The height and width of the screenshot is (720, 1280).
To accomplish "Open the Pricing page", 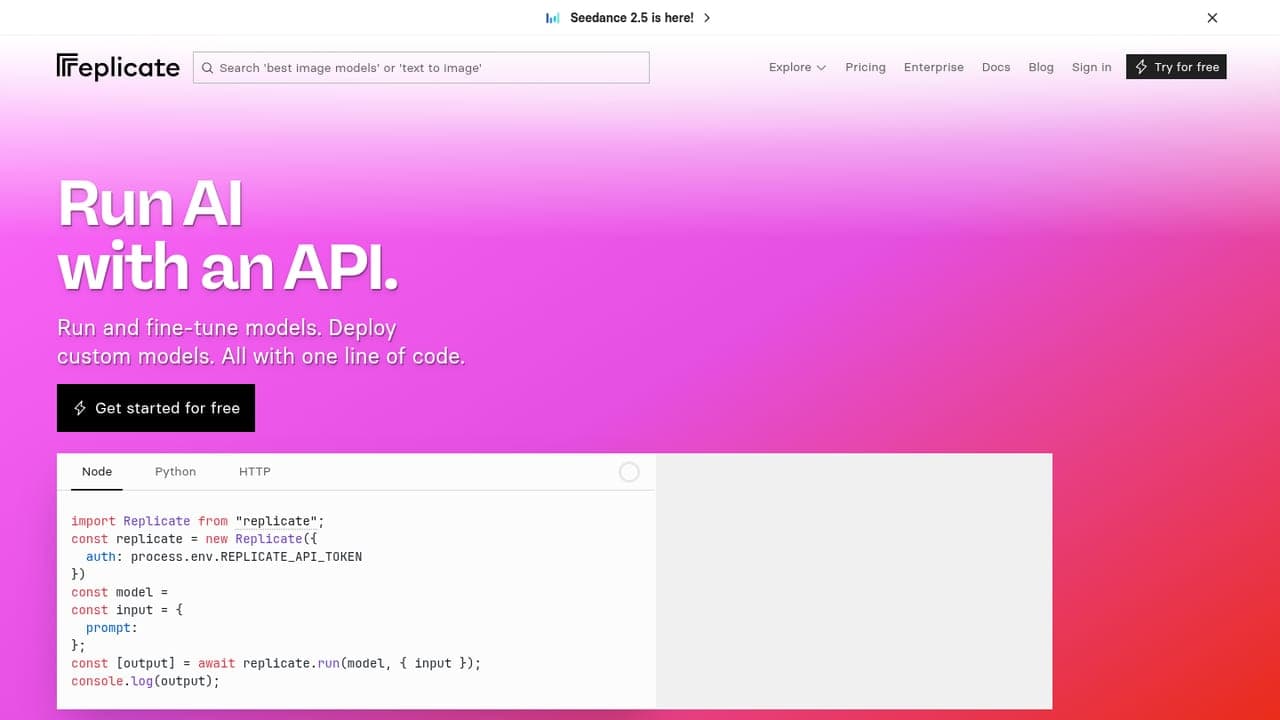I will (865, 67).
